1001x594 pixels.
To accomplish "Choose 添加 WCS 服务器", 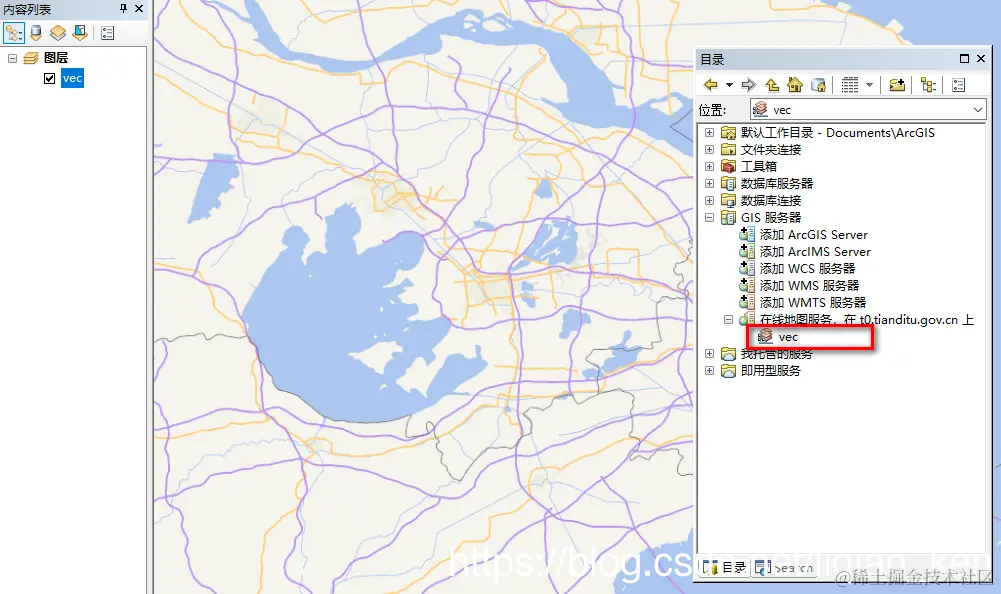I will pyautogui.click(x=807, y=268).
